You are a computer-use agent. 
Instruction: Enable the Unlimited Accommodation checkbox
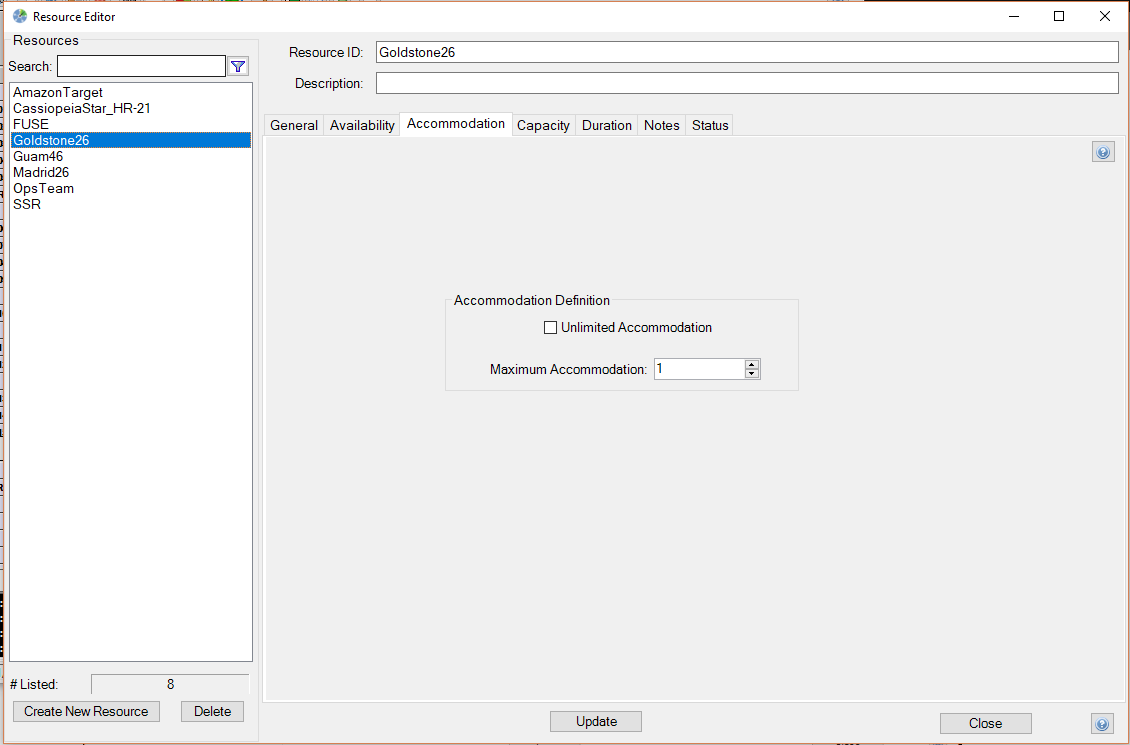550,328
